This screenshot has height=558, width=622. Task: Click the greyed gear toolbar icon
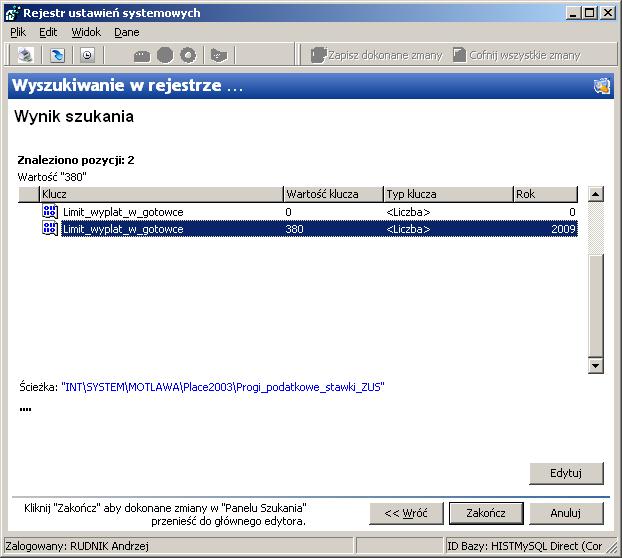point(188,55)
